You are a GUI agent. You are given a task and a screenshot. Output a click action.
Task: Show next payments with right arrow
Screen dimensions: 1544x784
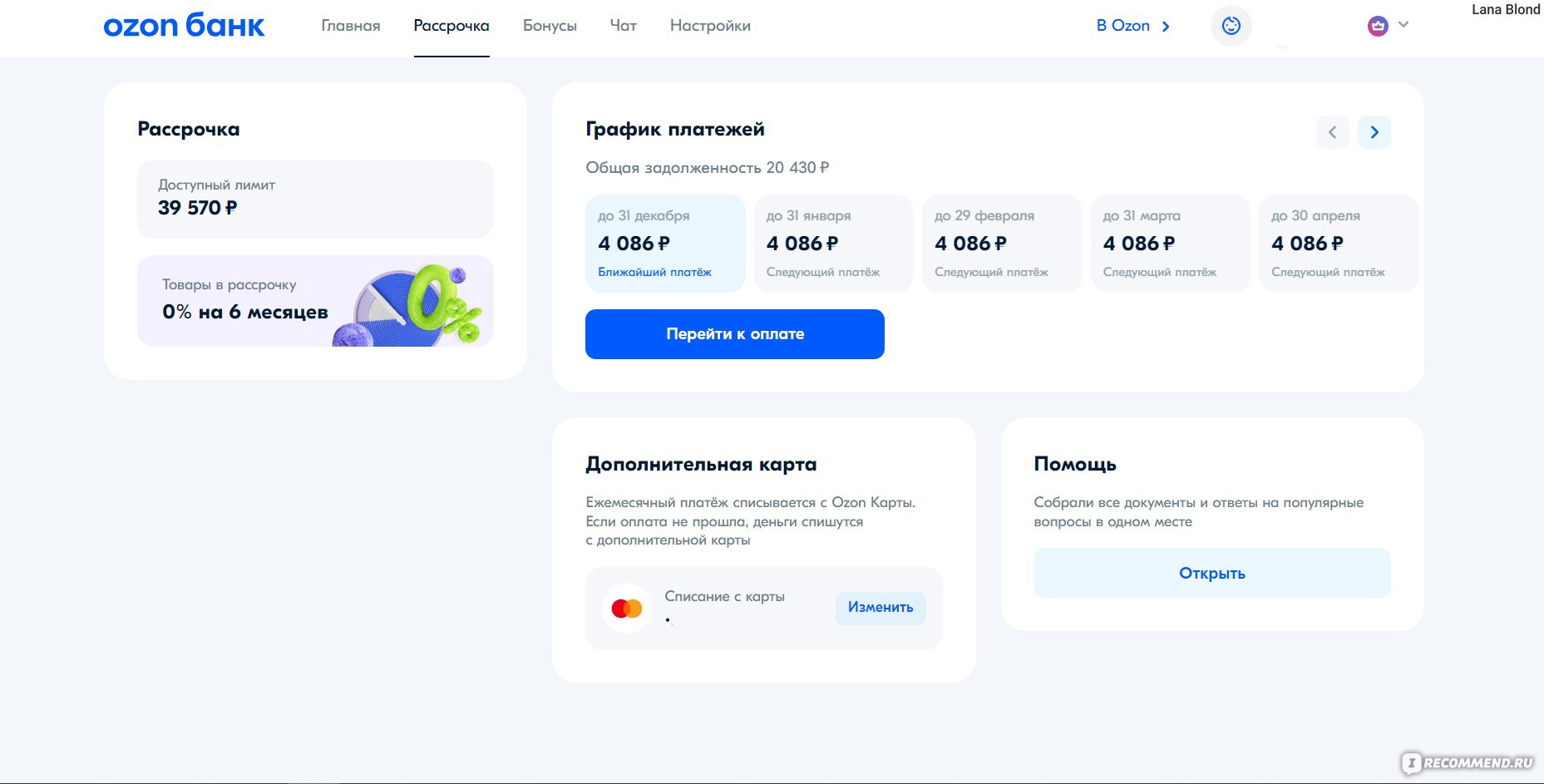pos(1374,132)
